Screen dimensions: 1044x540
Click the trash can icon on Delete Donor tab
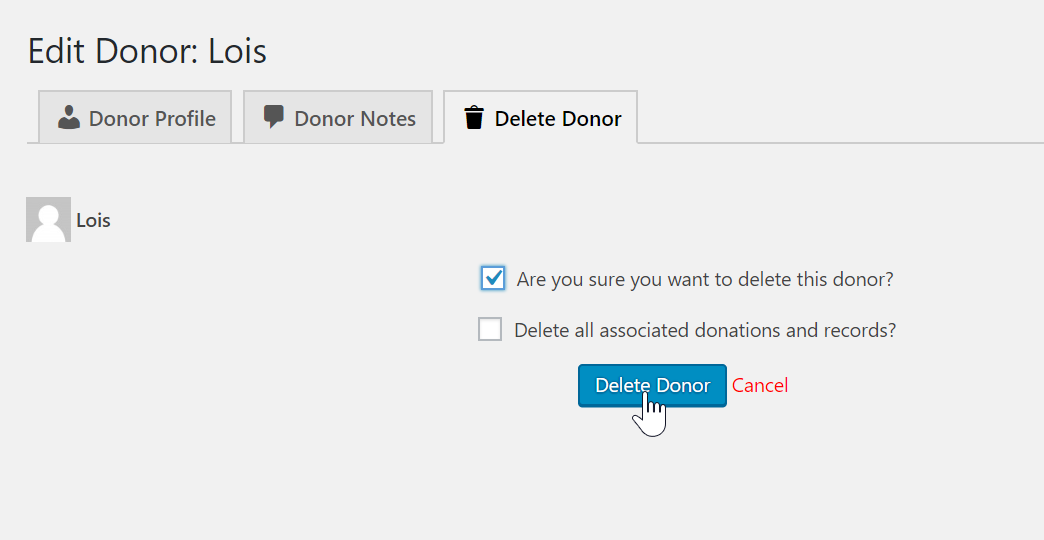(x=474, y=118)
